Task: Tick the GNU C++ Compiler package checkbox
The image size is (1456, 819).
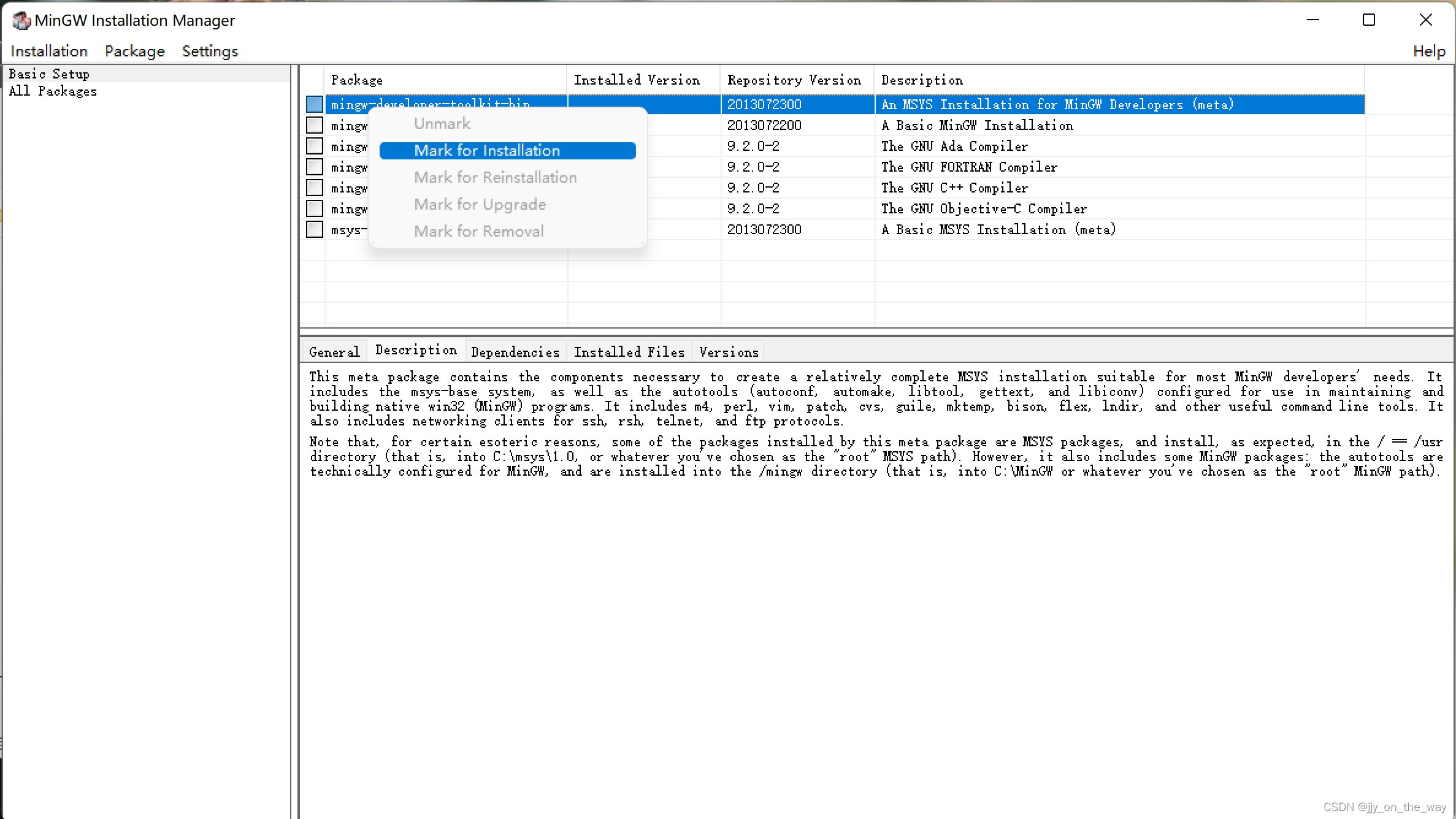Action: (315, 188)
